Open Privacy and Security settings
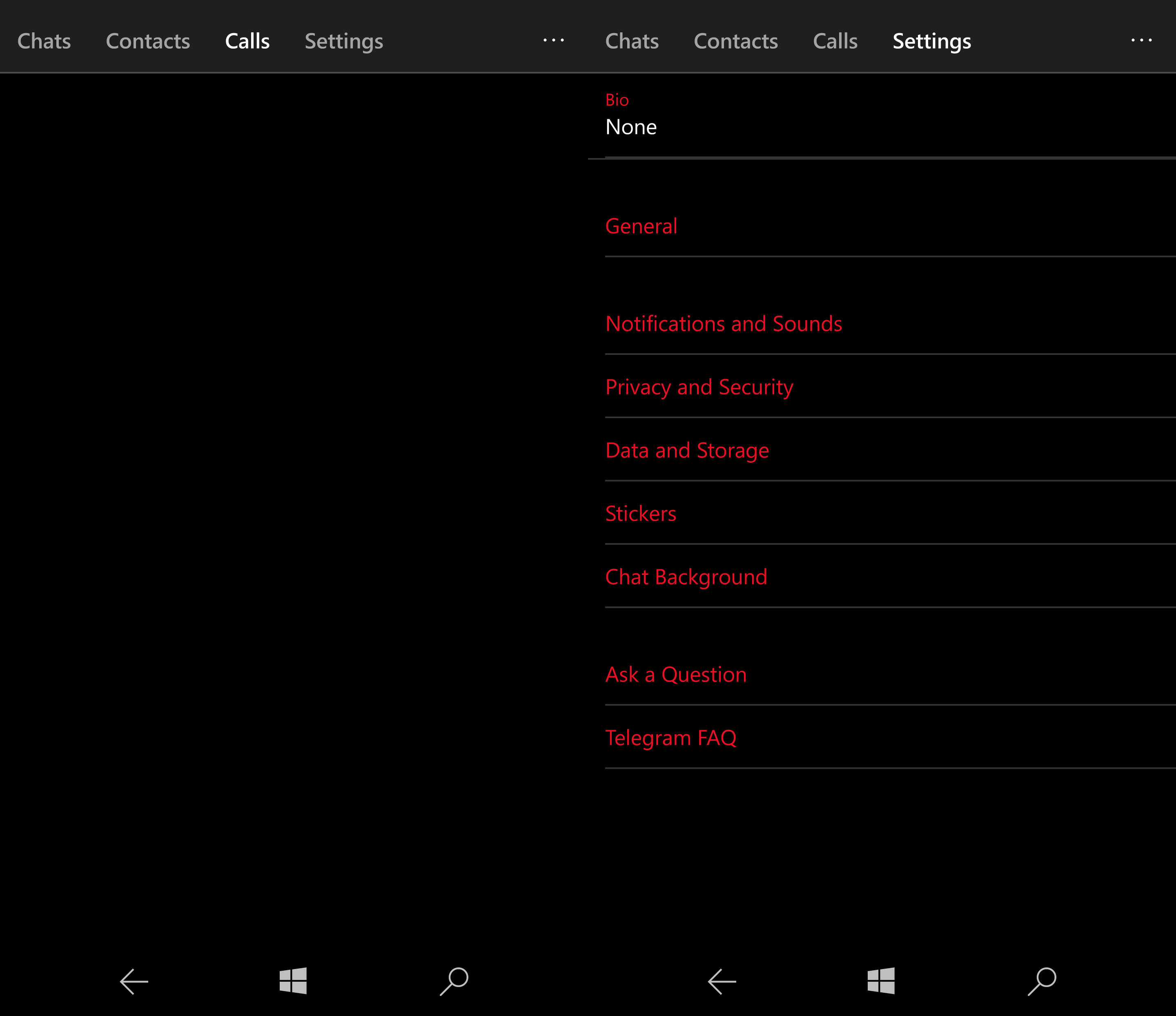1176x1016 pixels. click(x=891, y=387)
